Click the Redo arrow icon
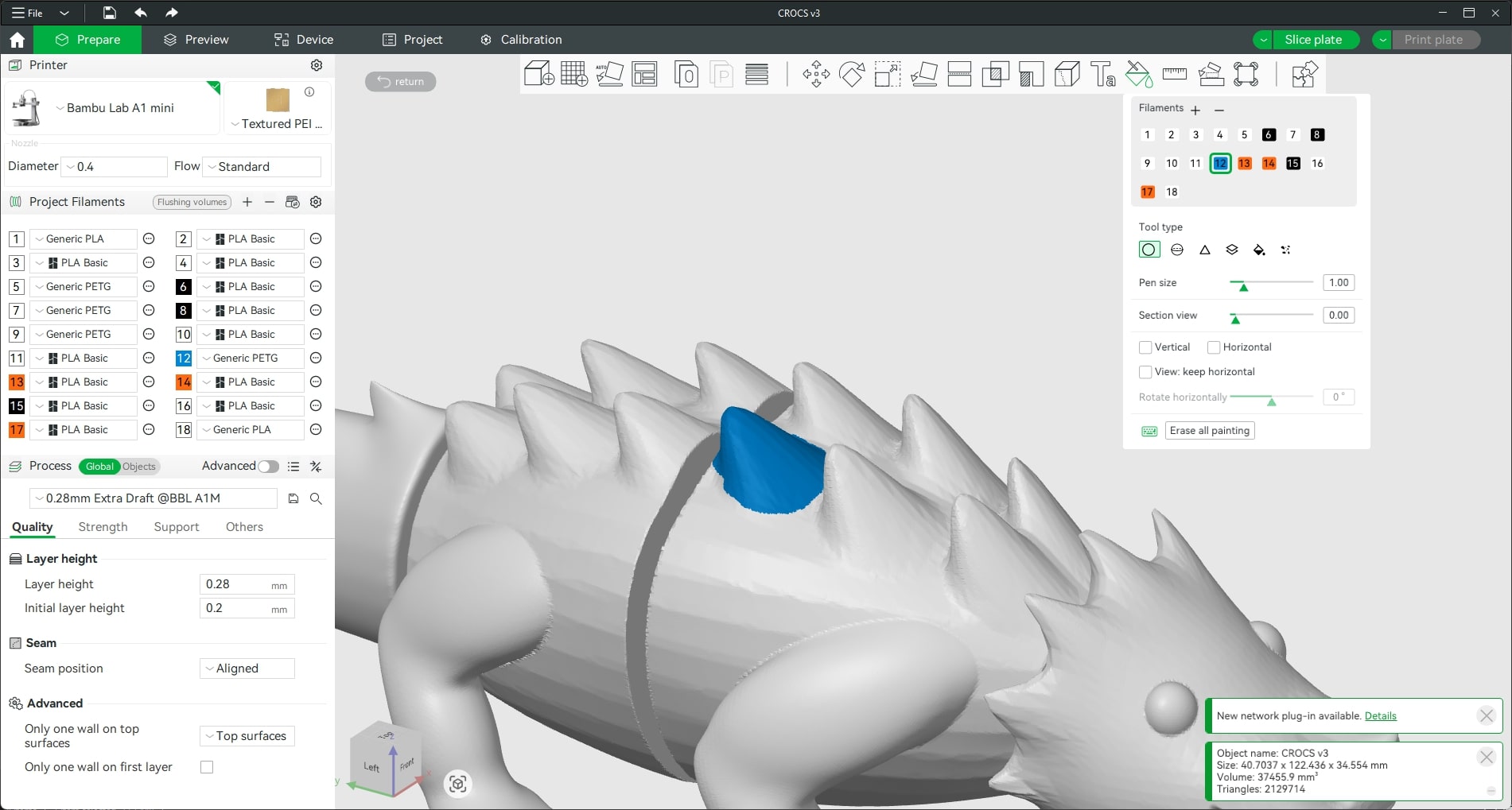Screen dimensions: 1512x810 172,13
